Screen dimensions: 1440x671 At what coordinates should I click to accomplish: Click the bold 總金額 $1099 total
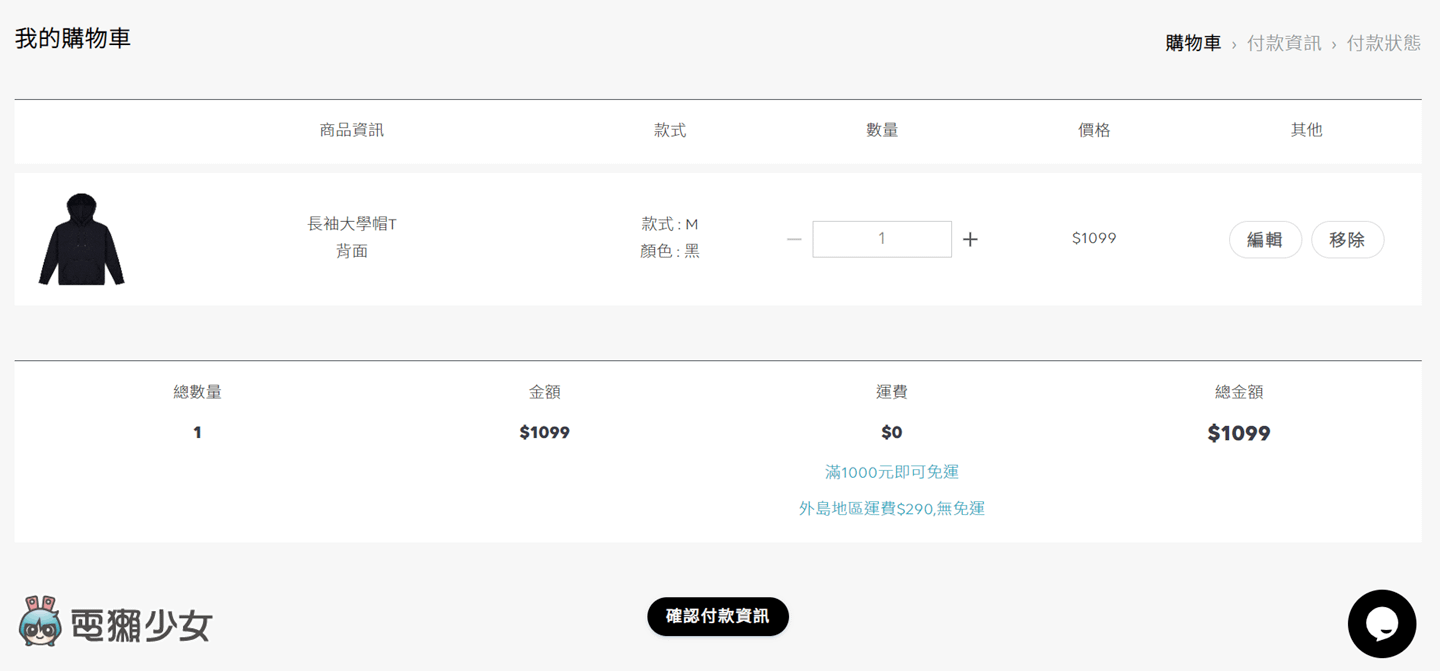[1238, 434]
